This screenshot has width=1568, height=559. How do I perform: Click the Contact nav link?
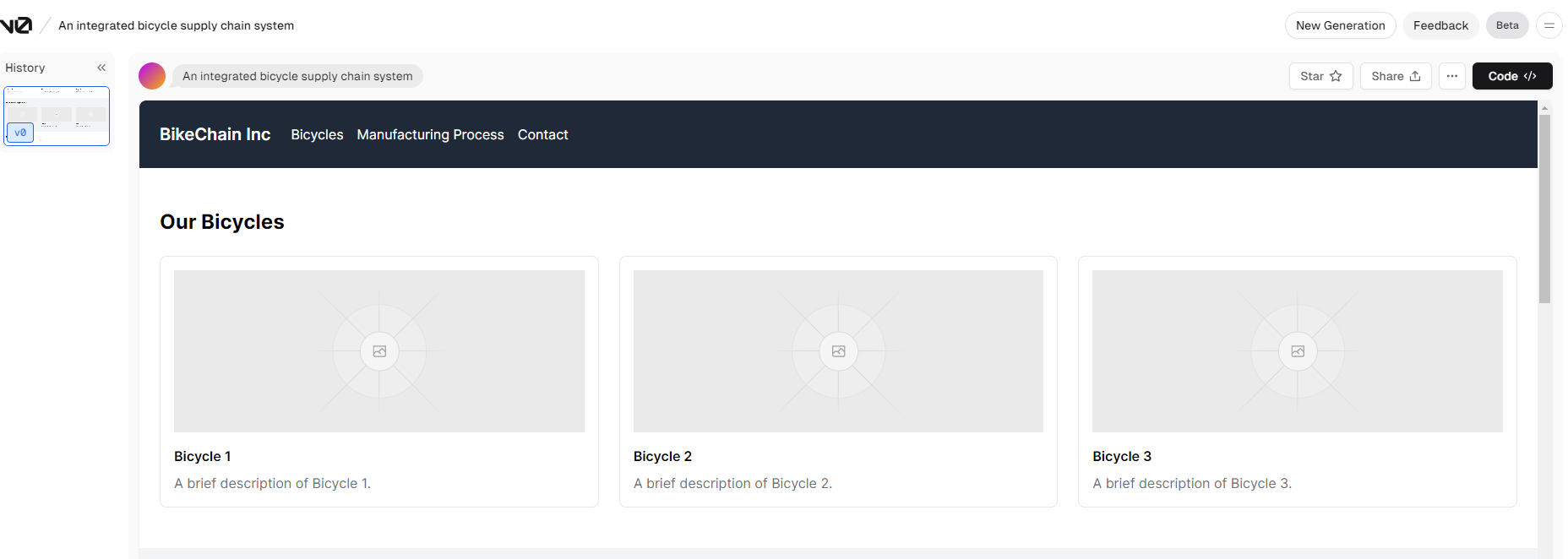click(542, 134)
